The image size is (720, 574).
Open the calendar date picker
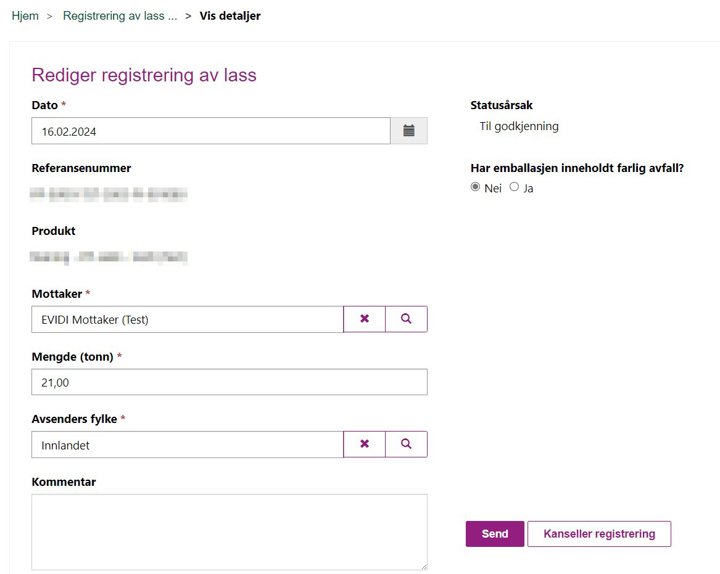pyautogui.click(x=409, y=131)
